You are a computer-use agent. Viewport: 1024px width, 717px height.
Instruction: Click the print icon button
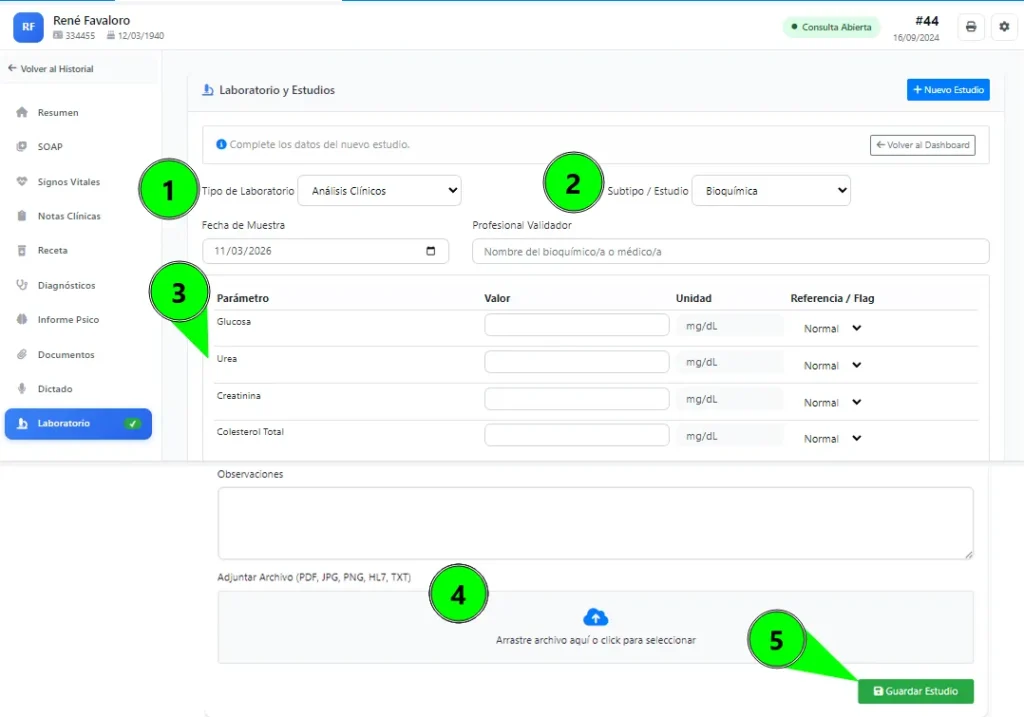click(970, 27)
